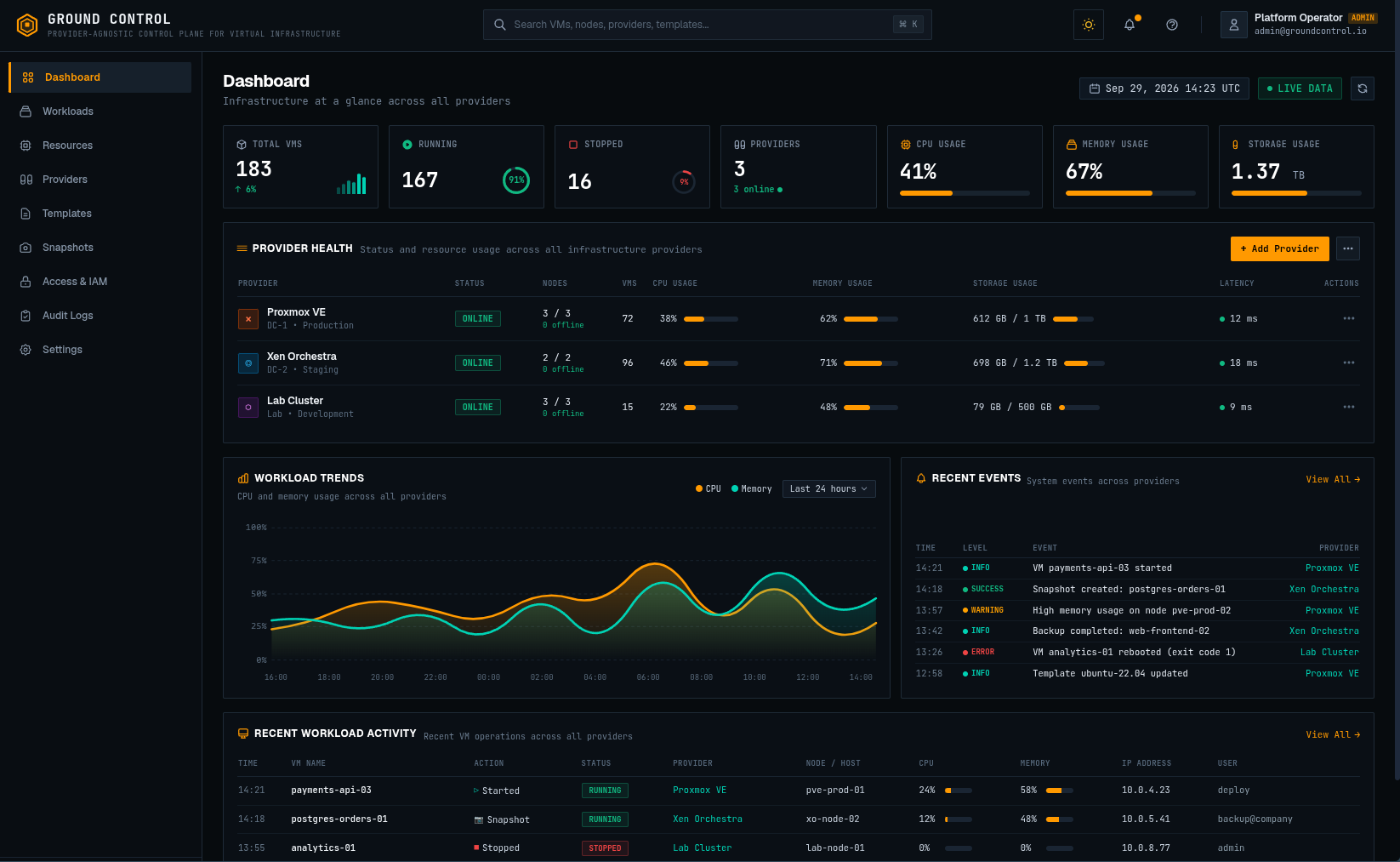The width and height of the screenshot is (1400, 862).
Task: Click the Stopped VMs 9% ring
Action: click(684, 181)
